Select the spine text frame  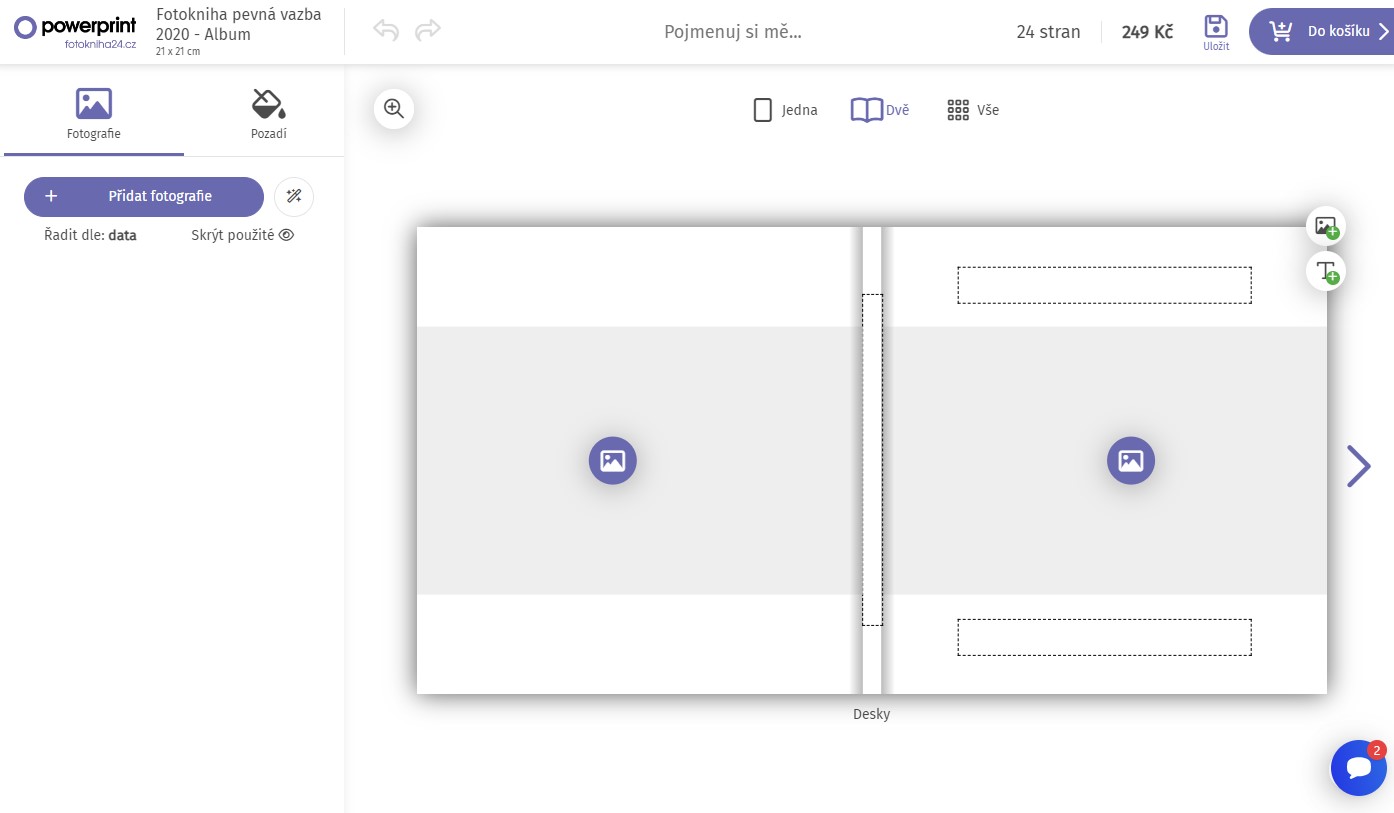(872, 460)
